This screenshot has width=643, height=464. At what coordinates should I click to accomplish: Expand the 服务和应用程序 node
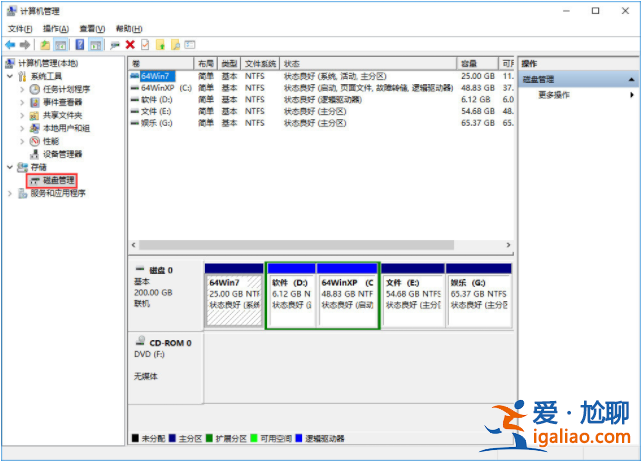click(10, 194)
